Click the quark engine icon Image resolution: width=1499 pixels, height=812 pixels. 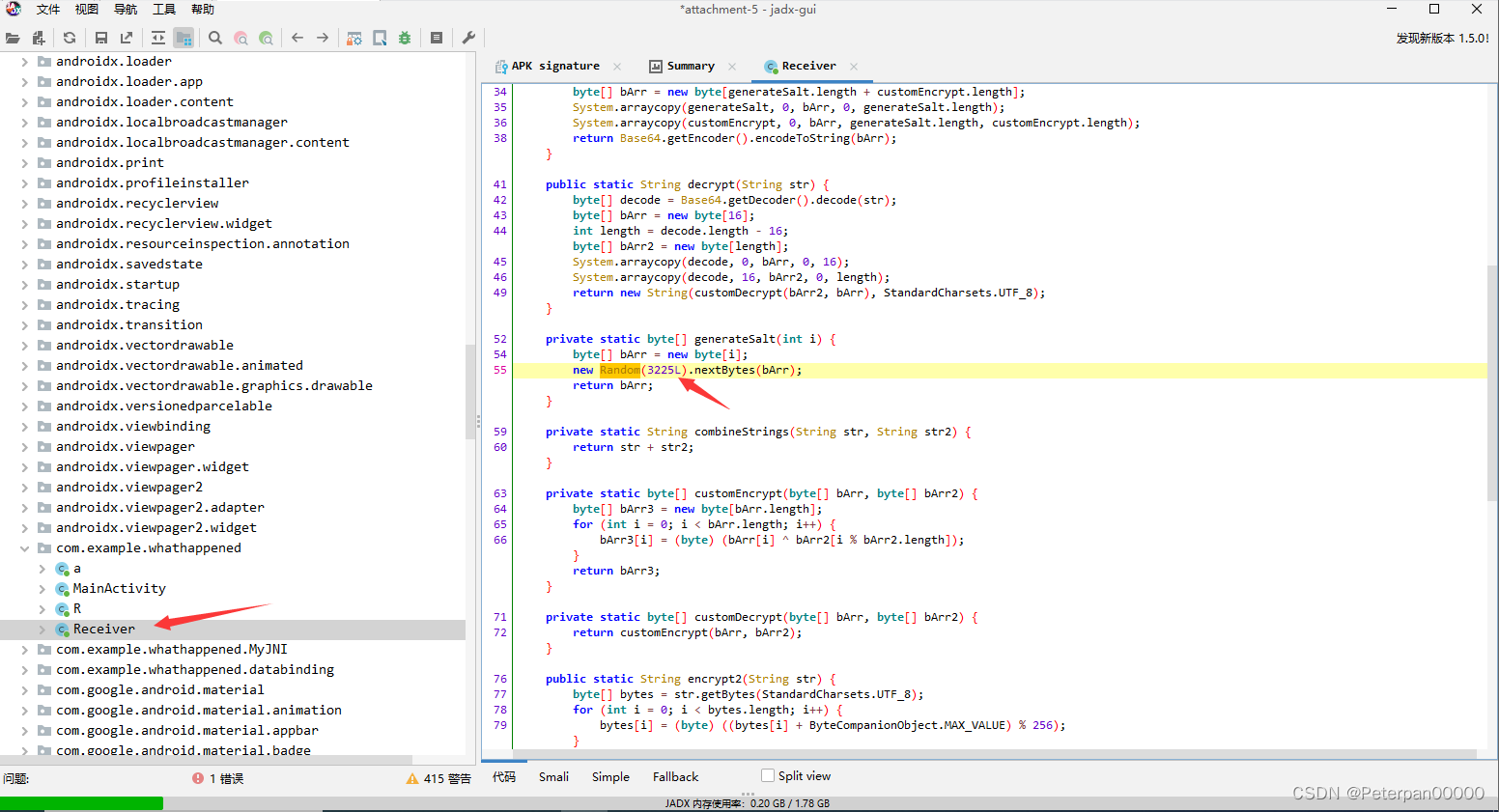(380, 38)
